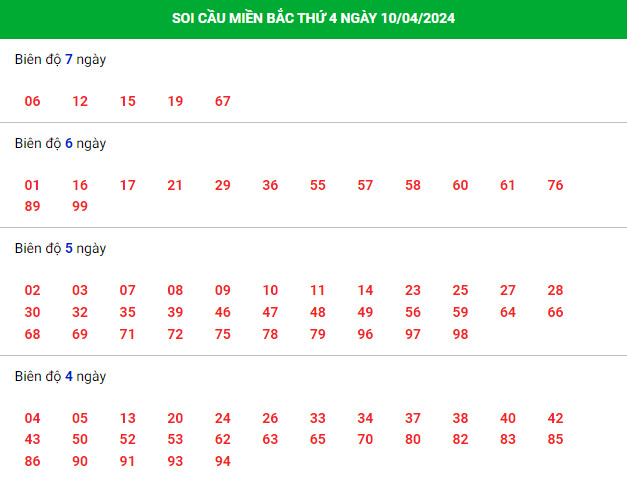Viewport: 627px width, 480px height.
Task: Select number 24 in the 4-day section
Action: point(223,418)
